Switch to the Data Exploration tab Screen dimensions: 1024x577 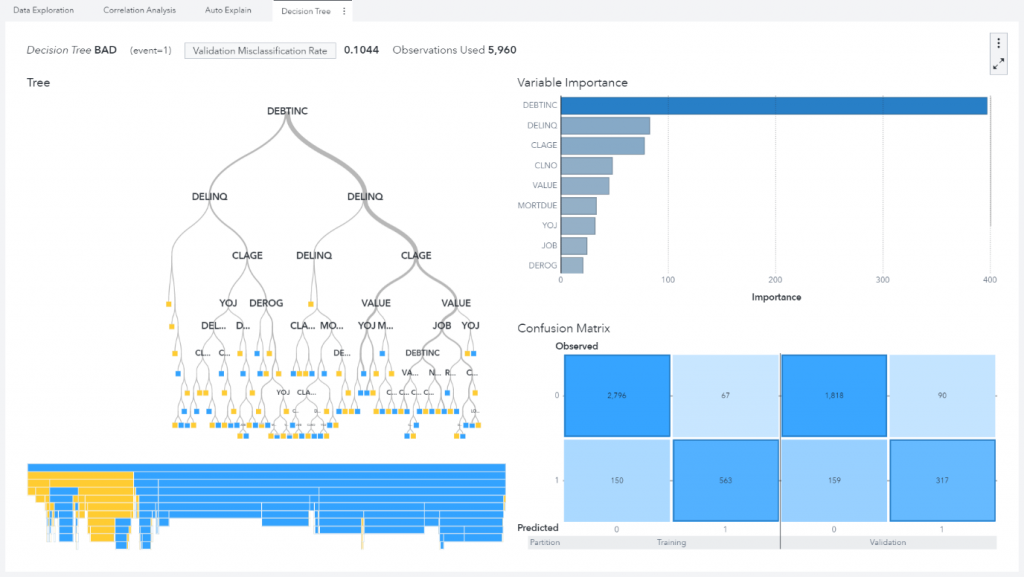(43, 11)
